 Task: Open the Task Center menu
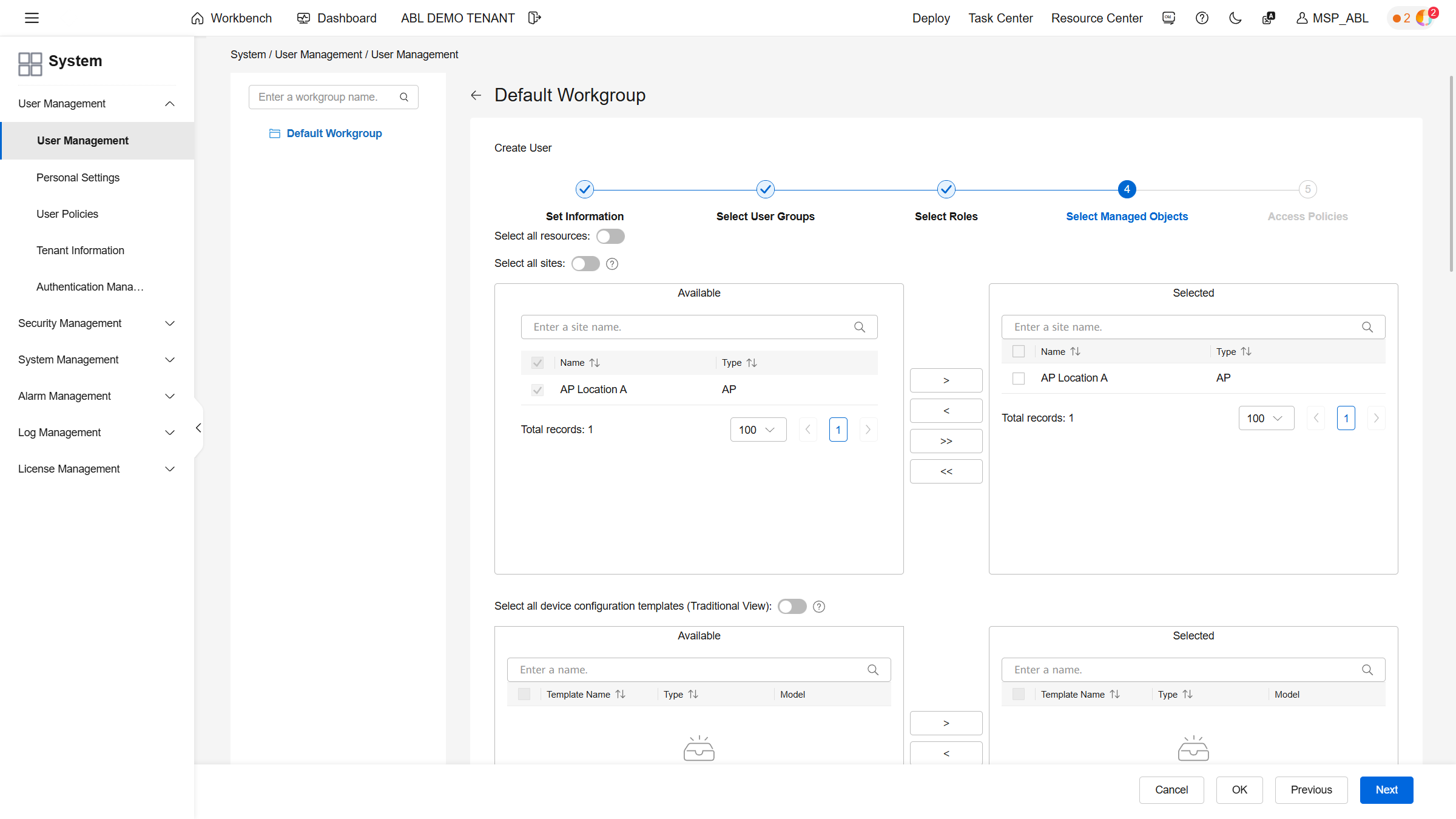[x=1000, y=18]
